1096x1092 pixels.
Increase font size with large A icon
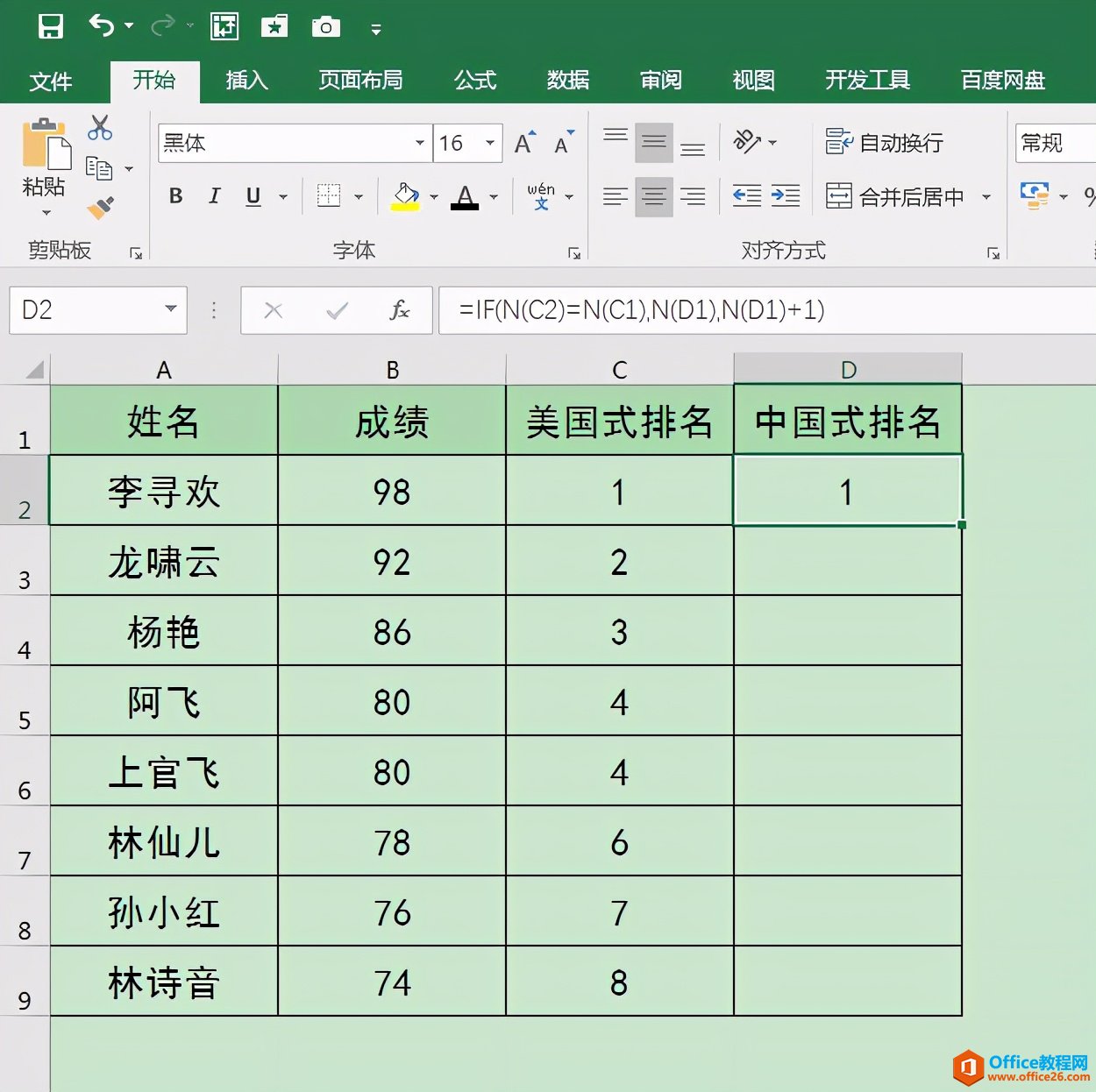pyautogui.click(x=524, y=143)
